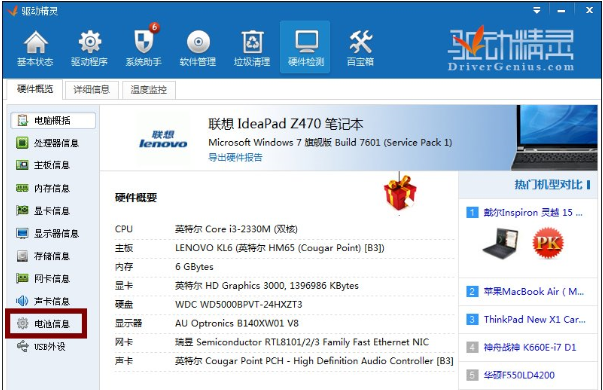Click the 显卡 value HD Graphics 3000
The height and width of the screenshot is (390, 603).
point(267,286)
